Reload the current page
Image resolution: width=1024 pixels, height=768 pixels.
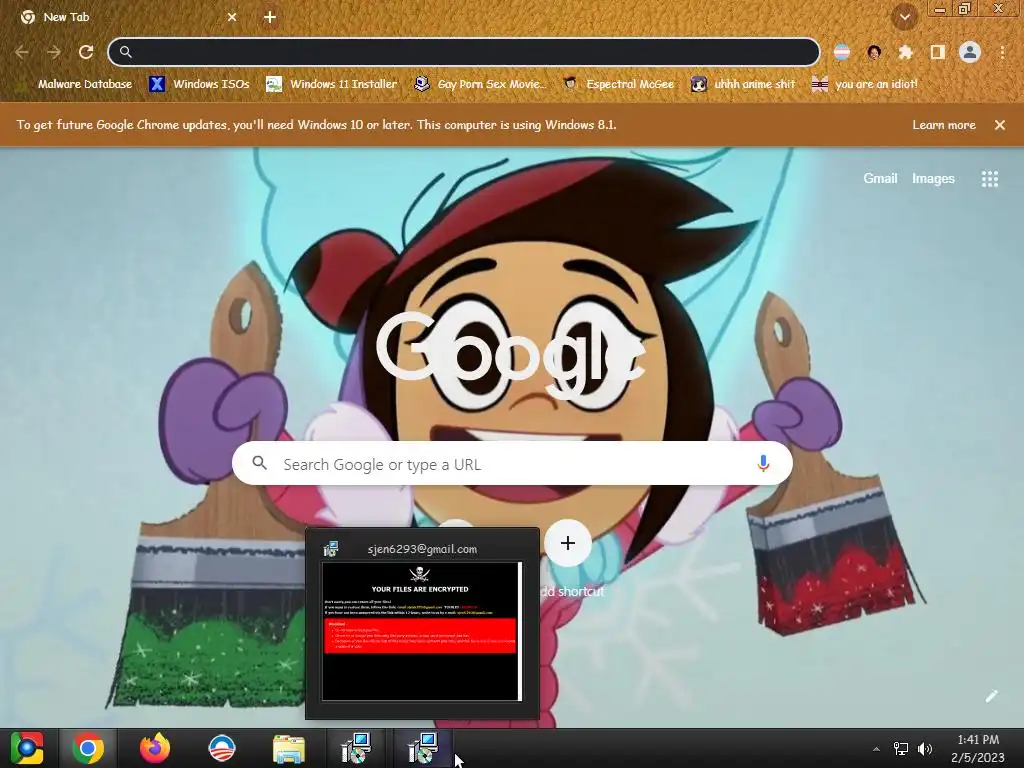pyautogui.click(x=86, y=52)
